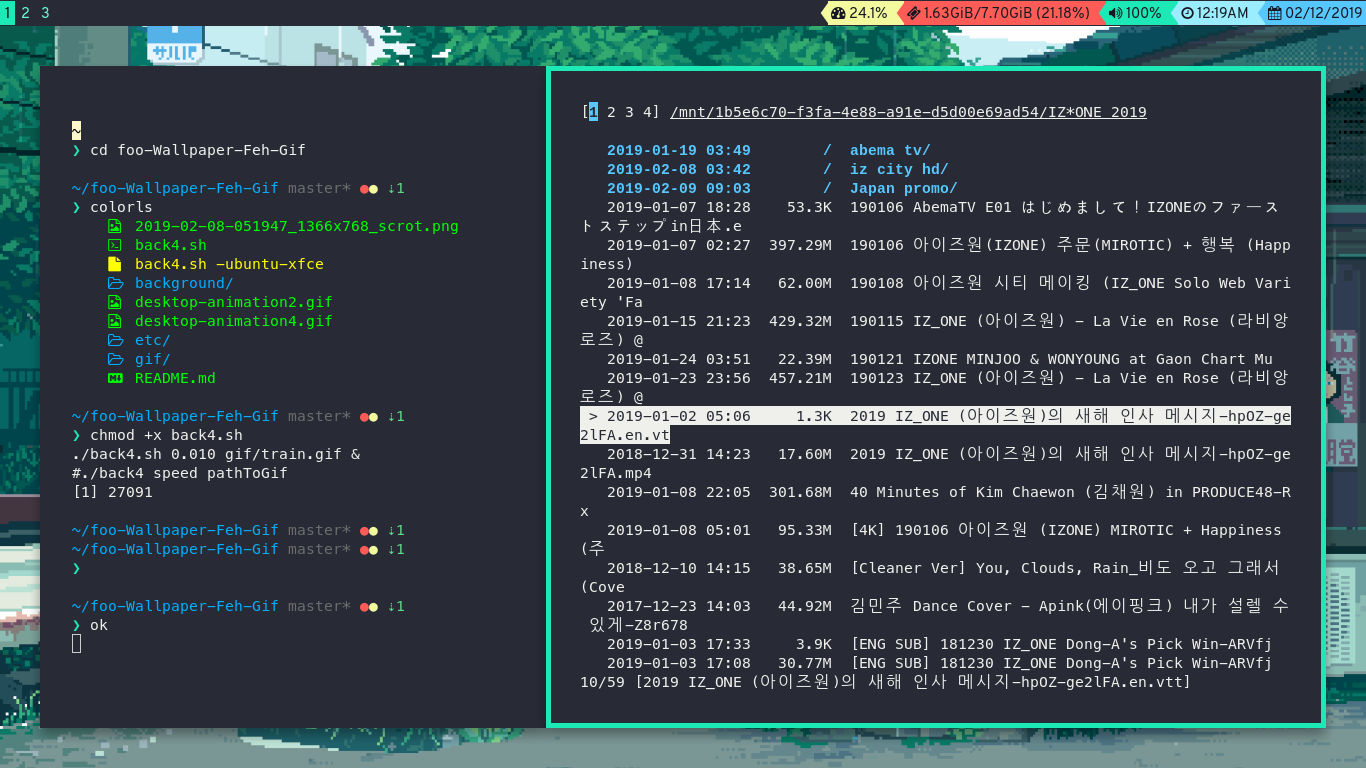Click the markdown icon next to README.md
The height and width of the screenshot is (768, 1366).
pyautogui.click(x=115, y=378)
